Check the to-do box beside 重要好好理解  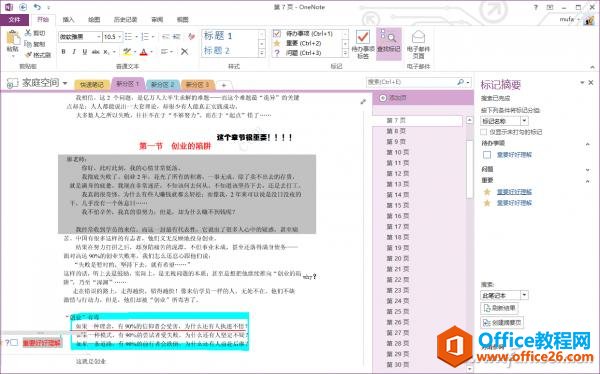[487, 155]
